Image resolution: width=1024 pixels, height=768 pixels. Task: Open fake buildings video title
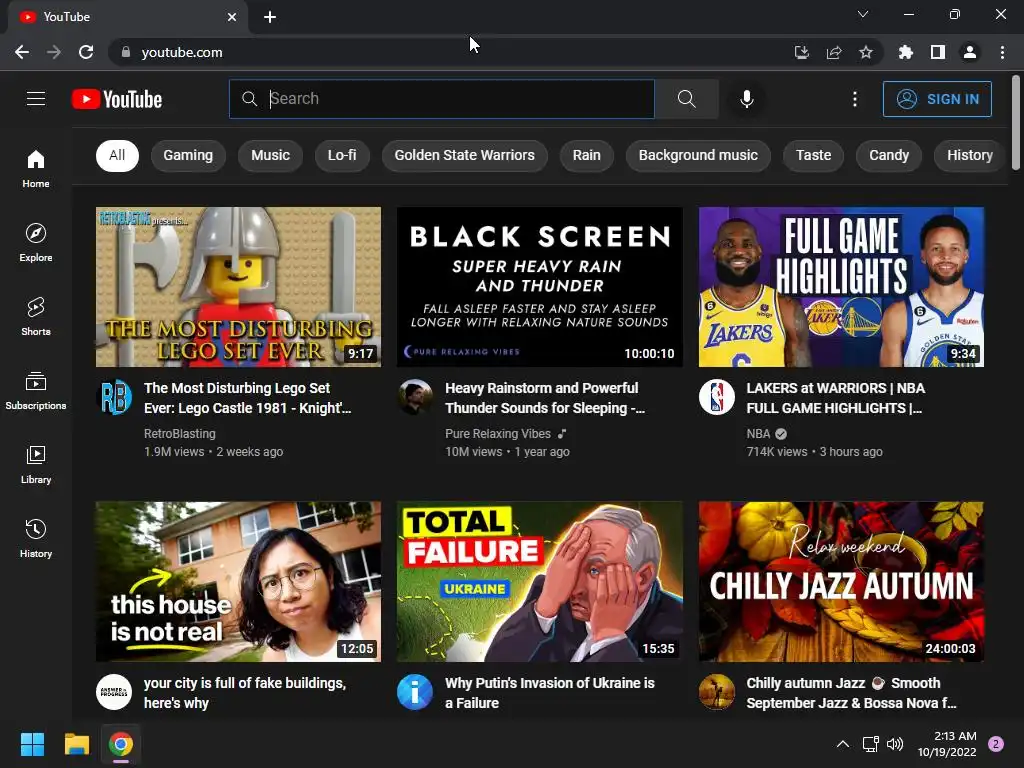coord(245,693)
